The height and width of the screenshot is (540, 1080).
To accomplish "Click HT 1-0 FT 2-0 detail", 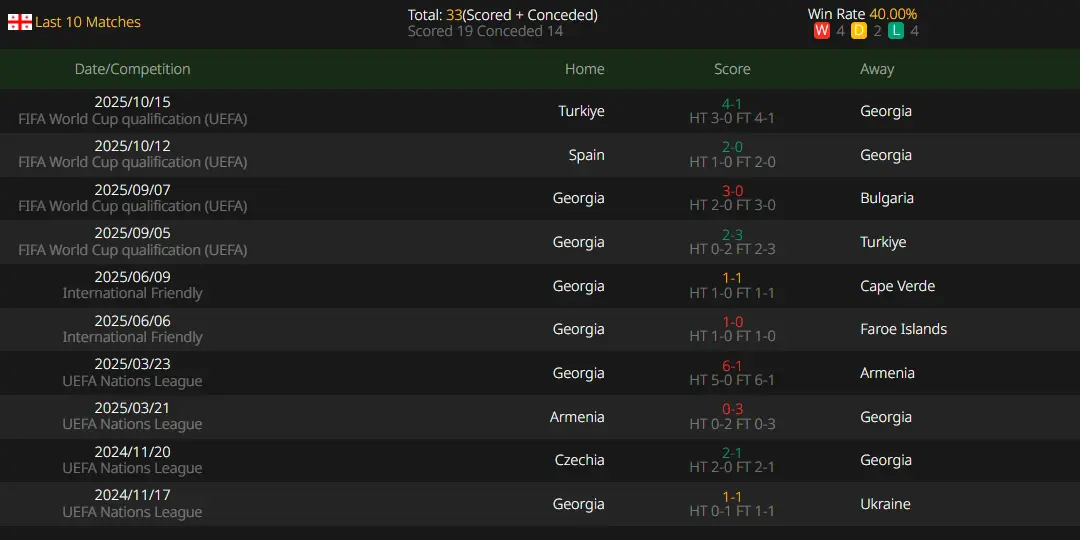I will 732,162.
